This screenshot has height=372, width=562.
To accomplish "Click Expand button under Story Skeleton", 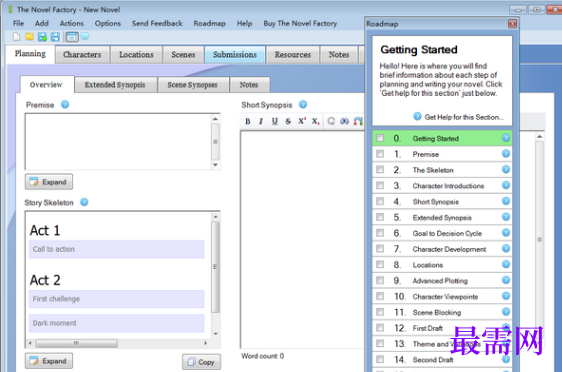I will [x=49, y=361].
